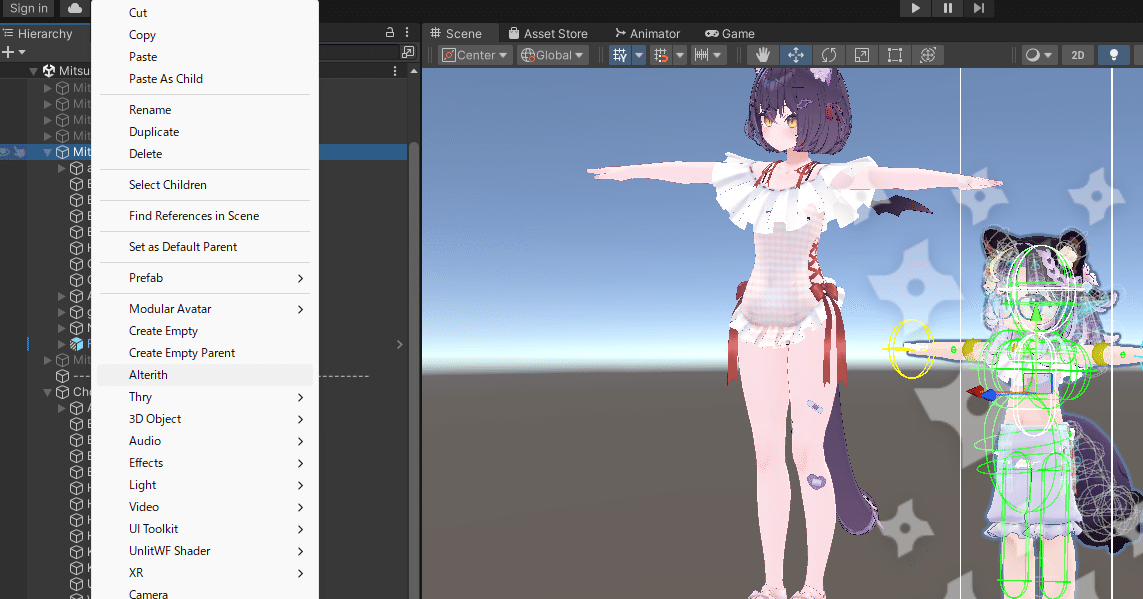Toggle grid visibility in the Scene view
Screen dimensions: 1143x599
tap(619, 55)
